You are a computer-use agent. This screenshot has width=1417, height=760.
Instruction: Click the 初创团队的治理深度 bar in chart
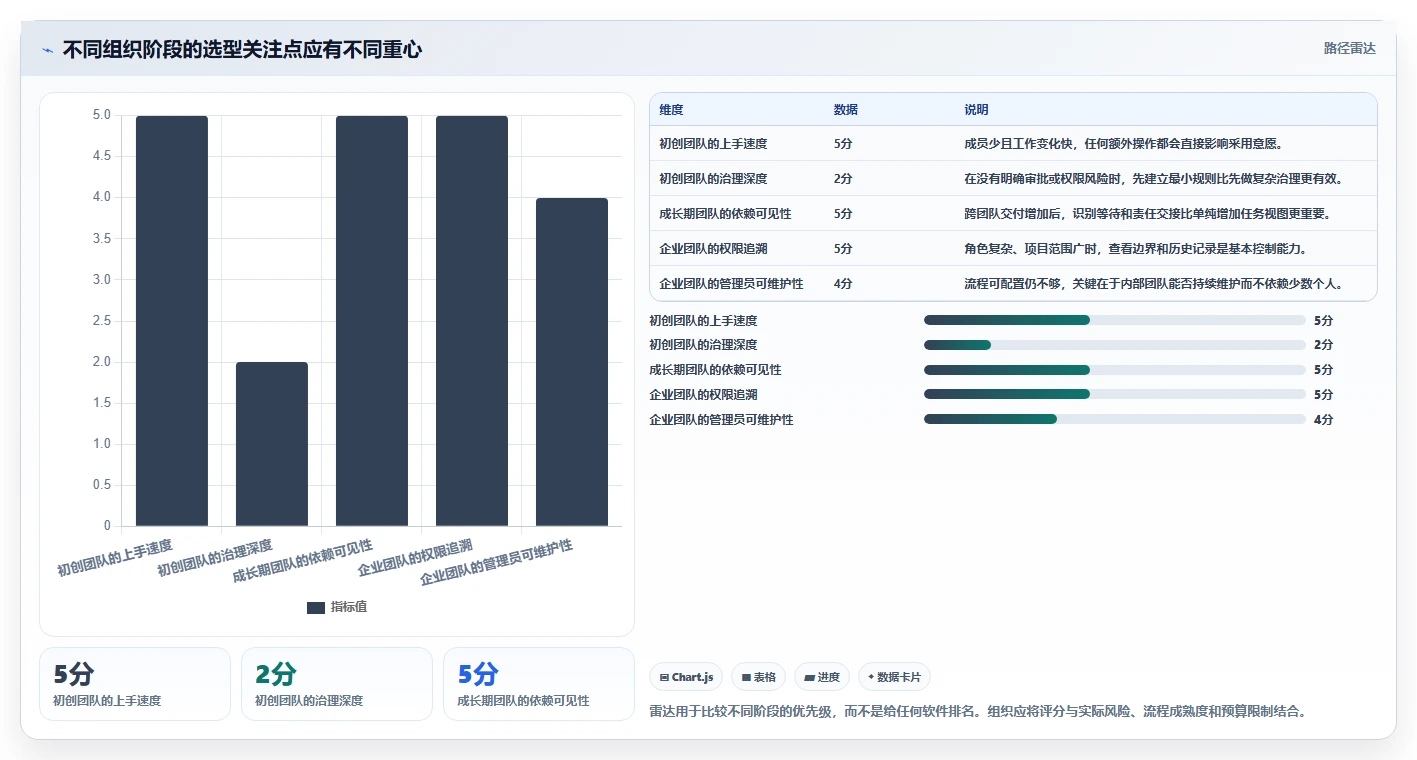point(272,444)
